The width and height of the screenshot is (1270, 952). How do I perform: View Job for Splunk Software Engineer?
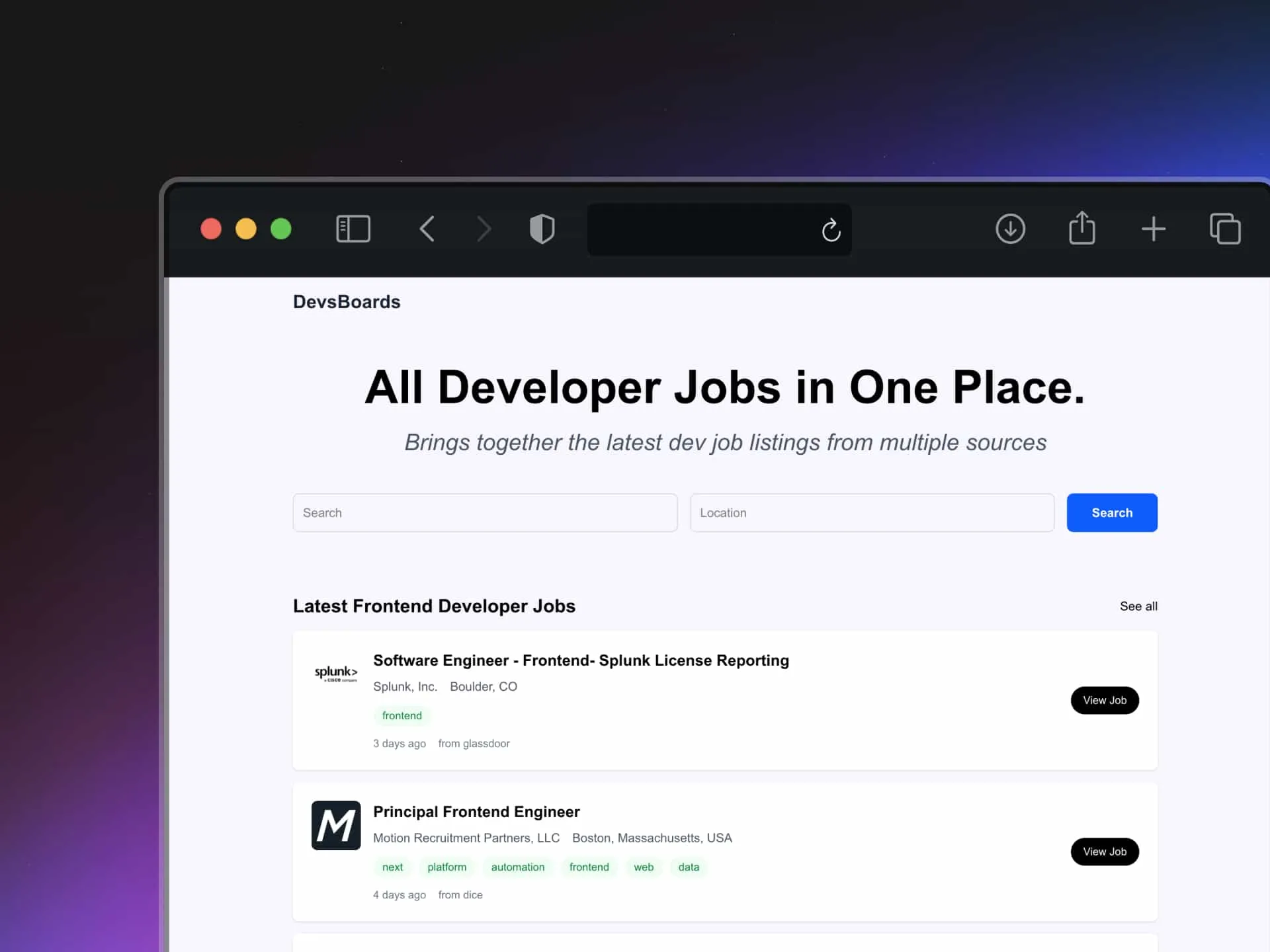[x=1104, y=700]
